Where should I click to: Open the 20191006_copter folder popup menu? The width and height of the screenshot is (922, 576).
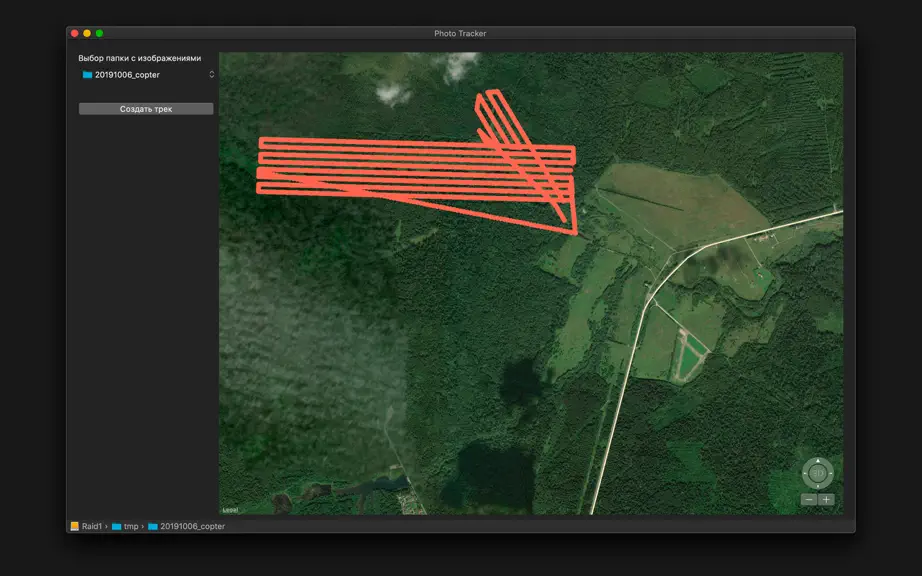tap(146, 75)
